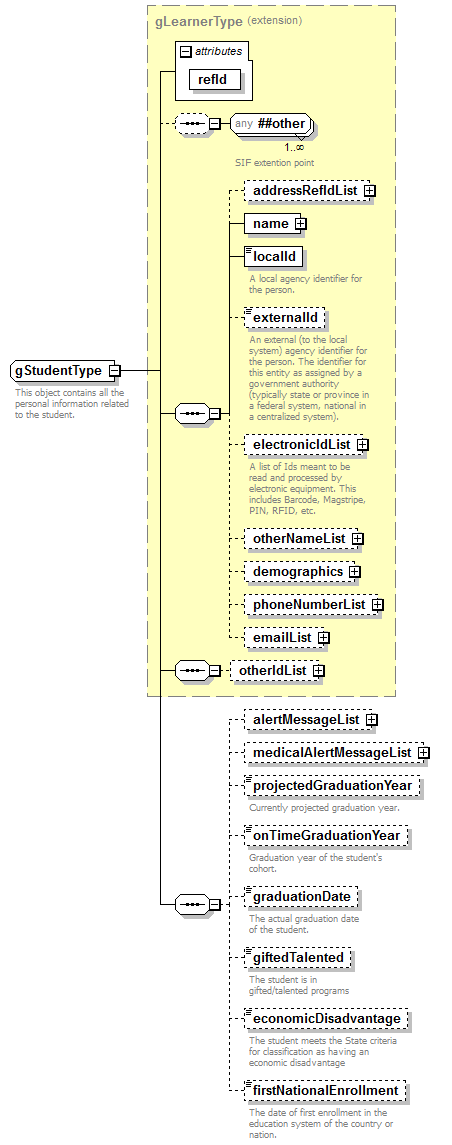Viewport: 452px width, 1145px height.
Task: Click 'The student is in gifted/talented programs' annotation
Action: [x=299, y=984]
